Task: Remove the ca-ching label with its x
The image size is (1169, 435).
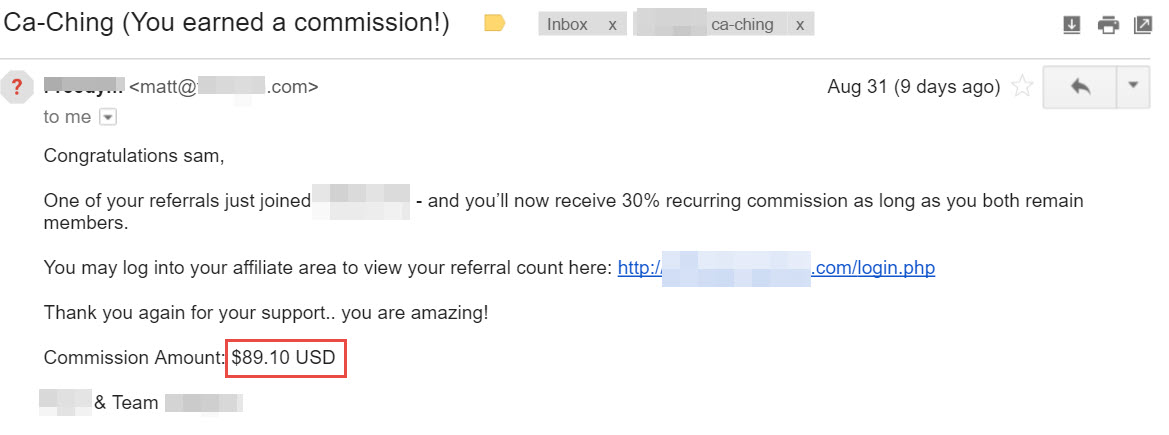Action: [x=799, y=25]
